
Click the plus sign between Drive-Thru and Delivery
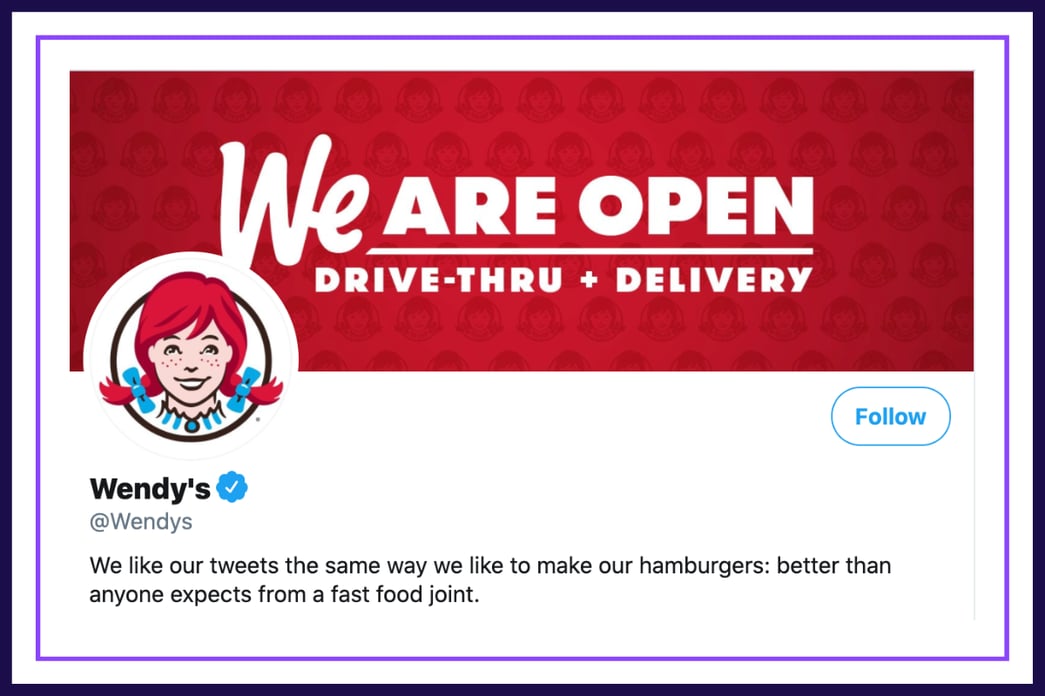(x=588, y=281)
